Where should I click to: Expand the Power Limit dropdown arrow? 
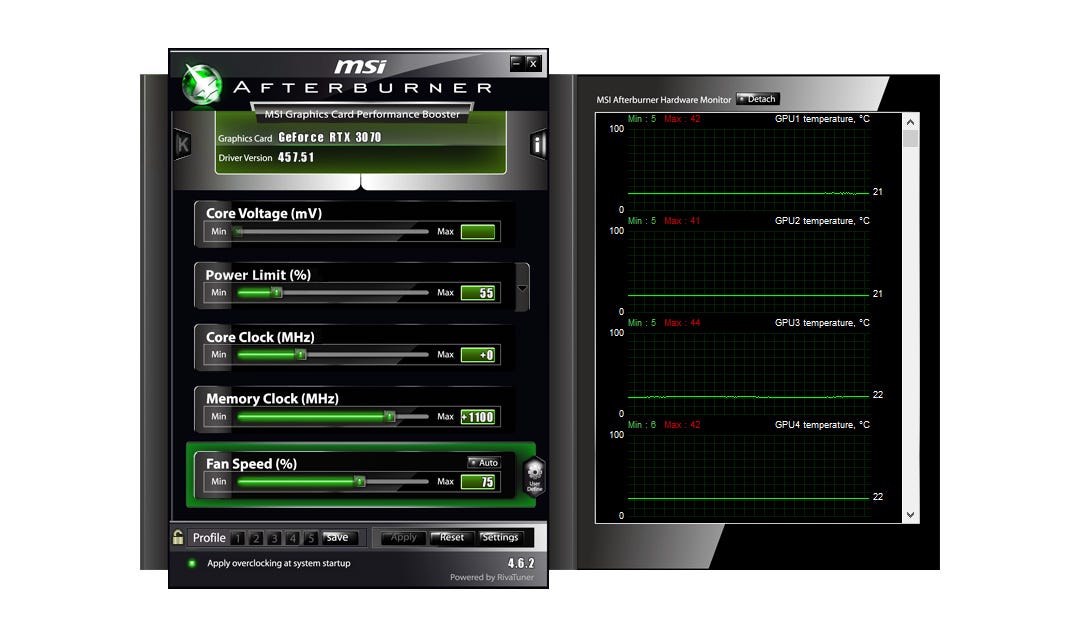tap(522, 289)
